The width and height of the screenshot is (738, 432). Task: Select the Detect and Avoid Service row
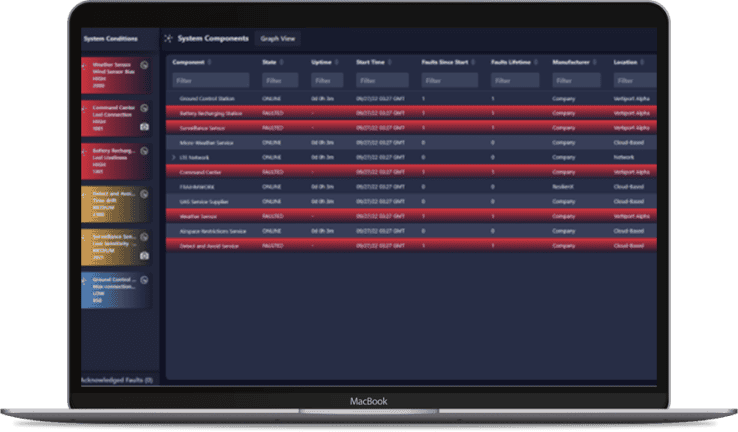pos(411,246)
